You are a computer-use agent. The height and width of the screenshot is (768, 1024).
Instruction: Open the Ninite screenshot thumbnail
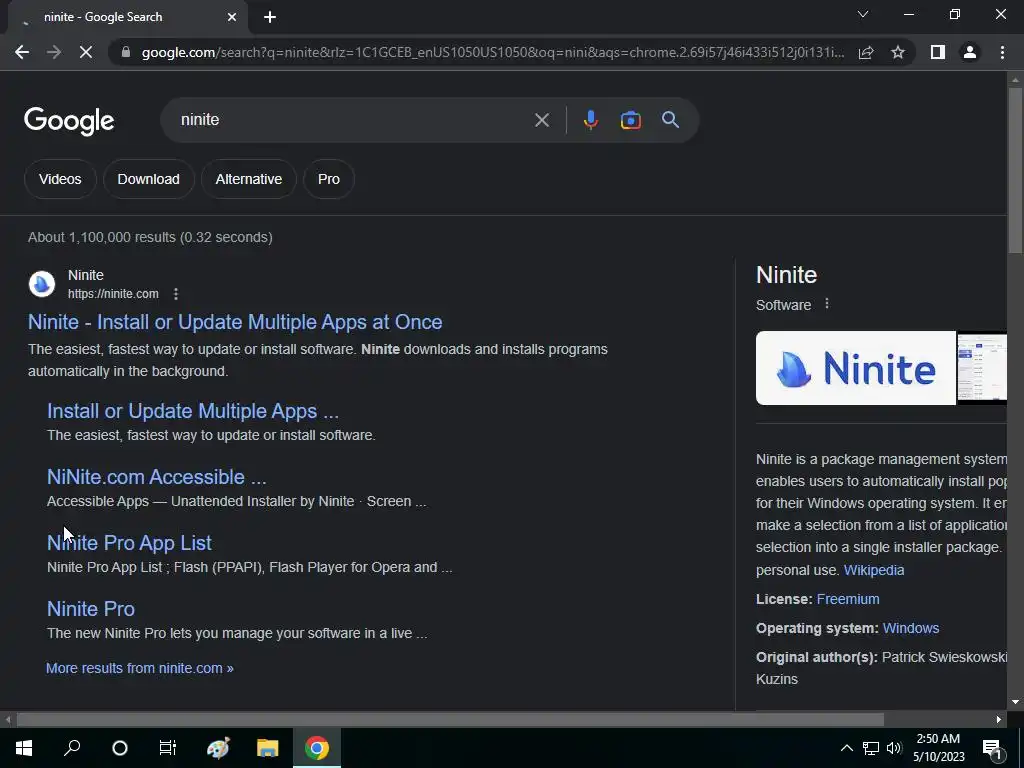pos(982,368)
